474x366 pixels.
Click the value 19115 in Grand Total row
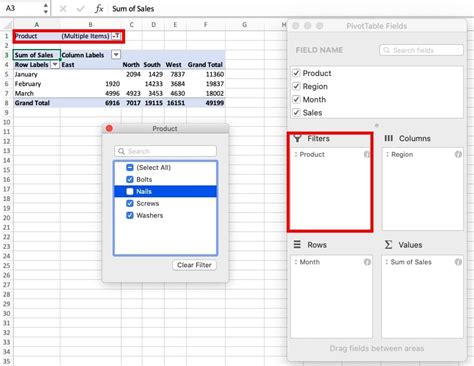(153, 103)
